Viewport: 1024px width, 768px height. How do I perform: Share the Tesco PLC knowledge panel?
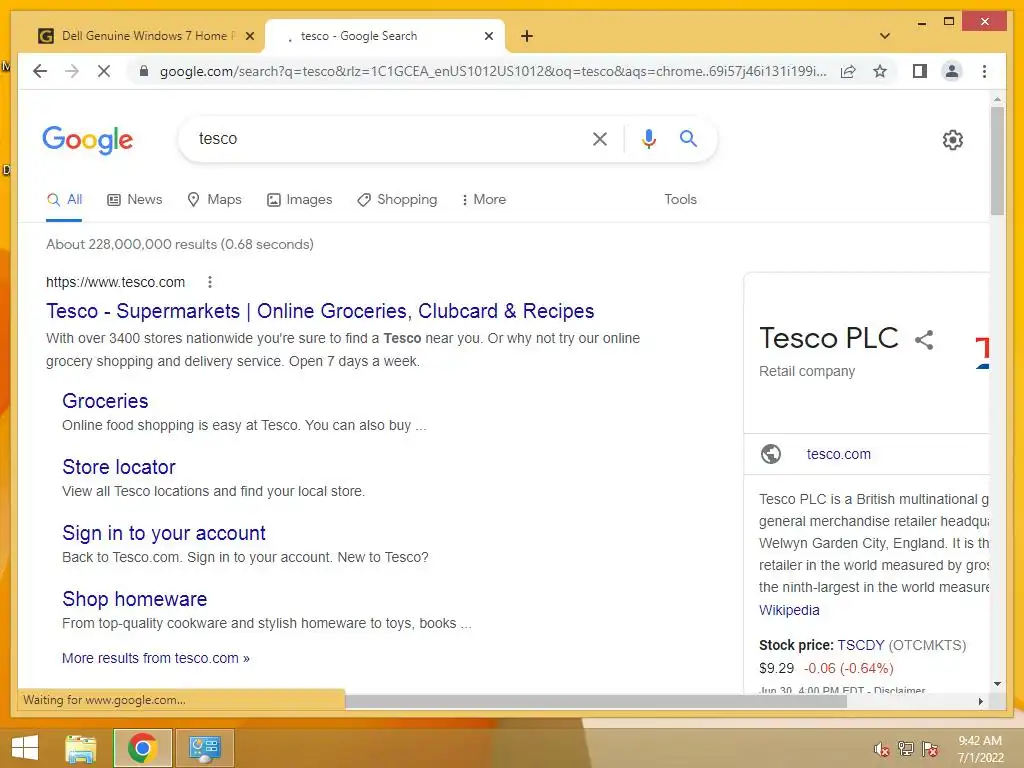tap(923, 340)
